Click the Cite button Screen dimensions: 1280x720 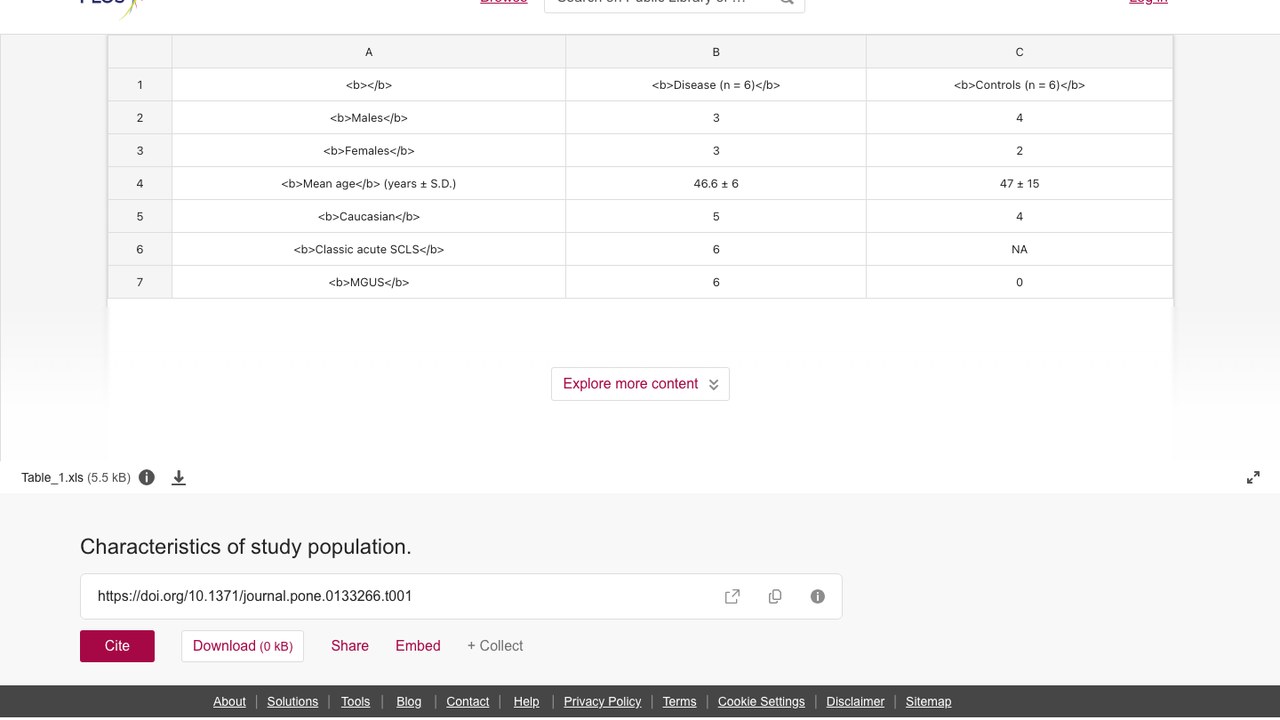point(117,646)
